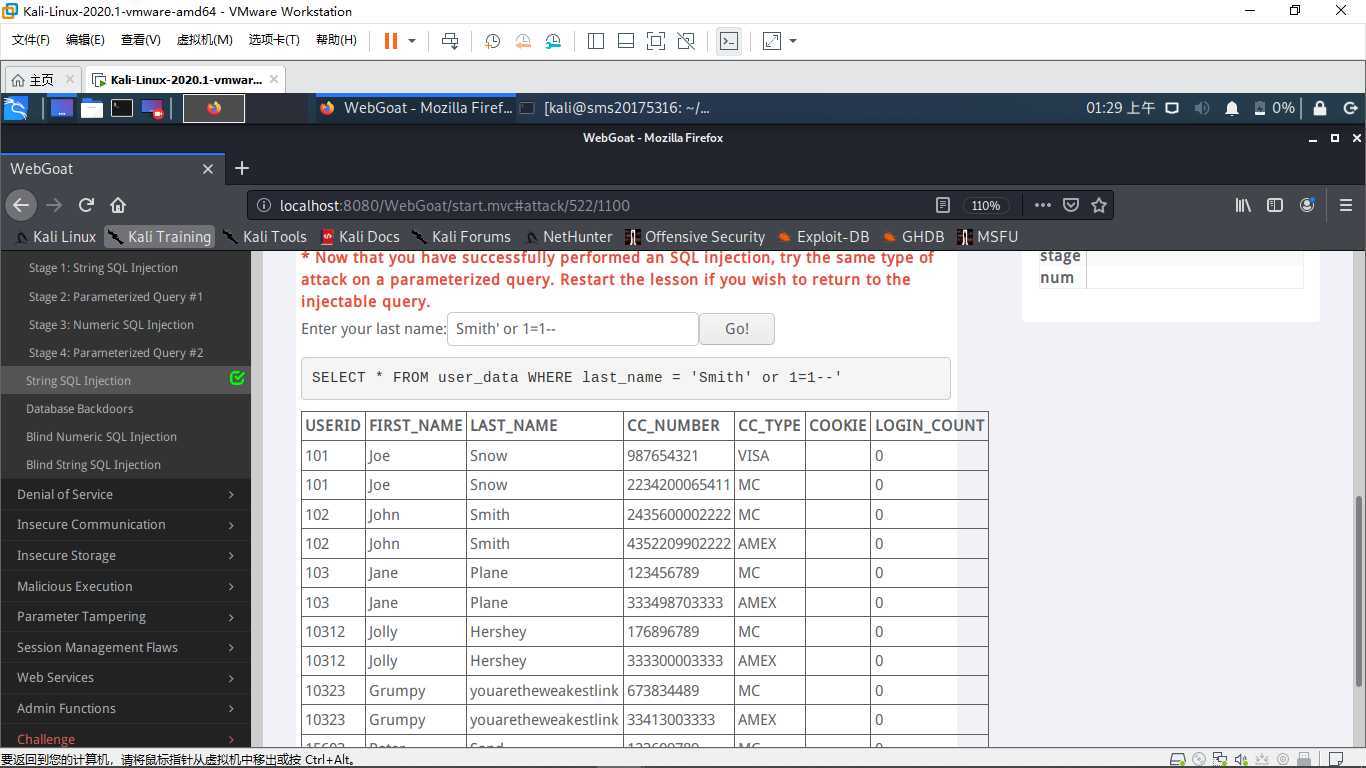Click the Kali logout icon
The width and height of the screenshot is (1366, 768).
(x=1350, y=108)
